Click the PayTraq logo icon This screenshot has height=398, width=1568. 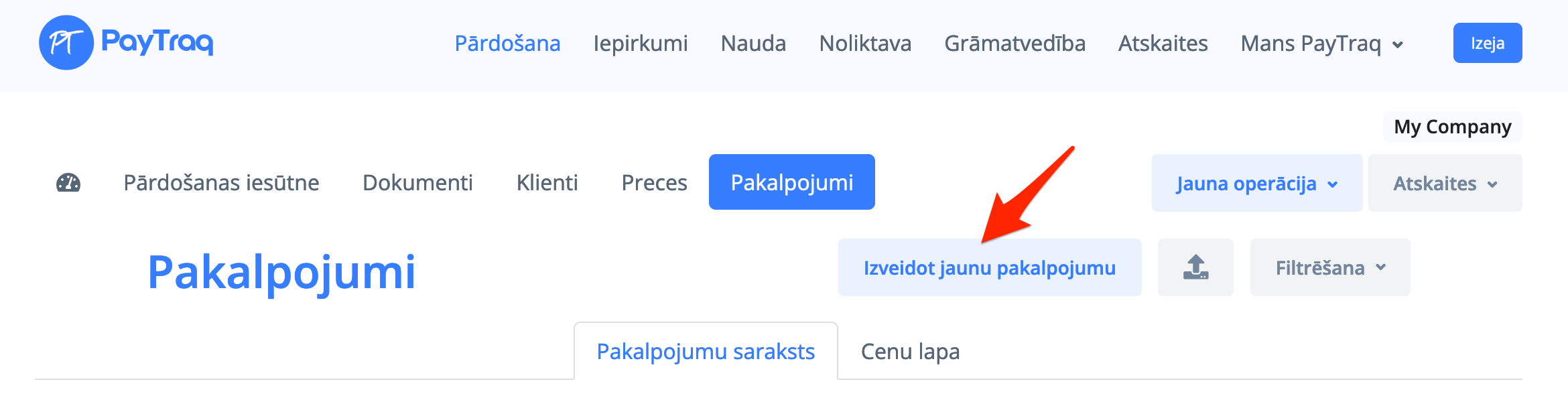tap(66, 43)
